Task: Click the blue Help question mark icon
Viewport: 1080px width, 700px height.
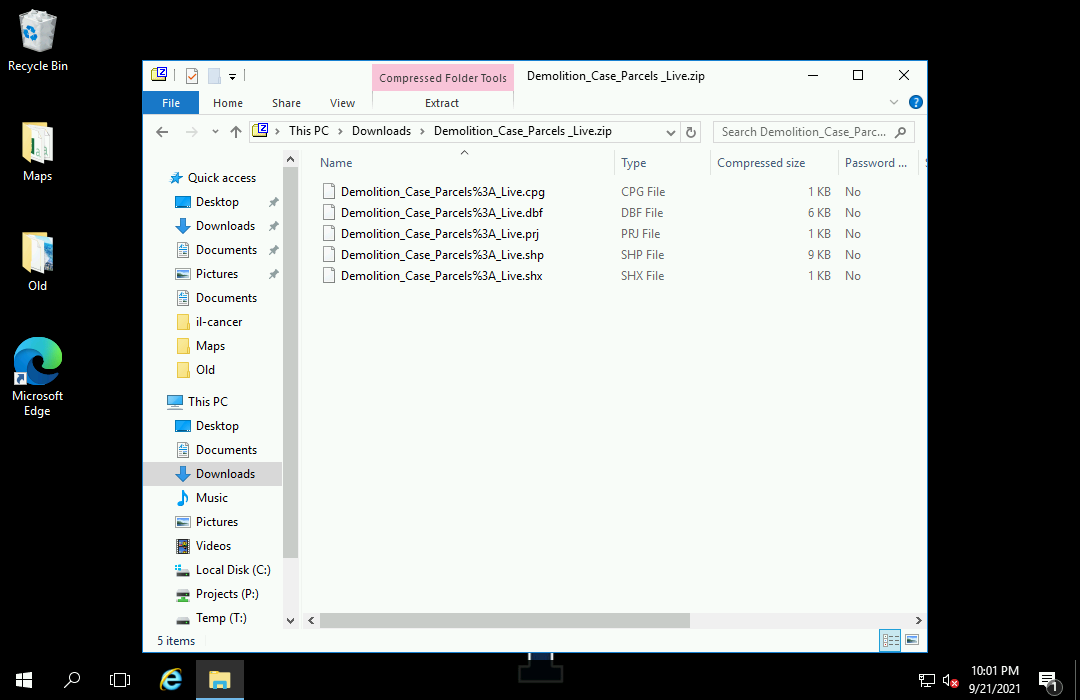Action: 915,102
